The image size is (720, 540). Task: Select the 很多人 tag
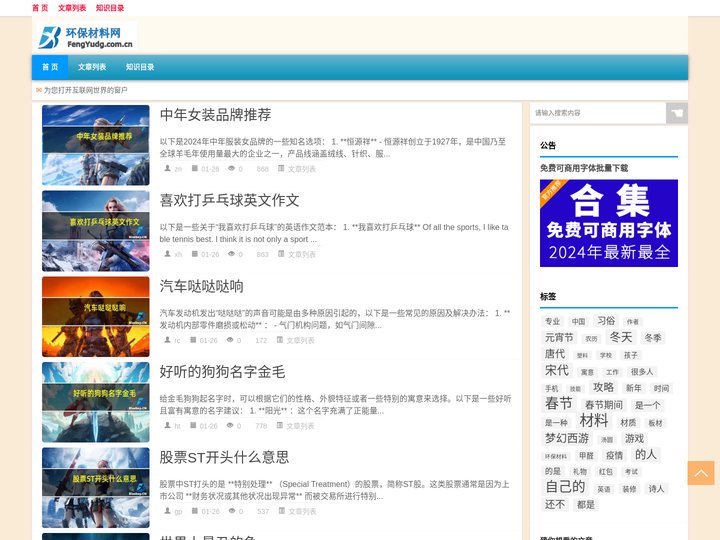(x=641, y=371)
